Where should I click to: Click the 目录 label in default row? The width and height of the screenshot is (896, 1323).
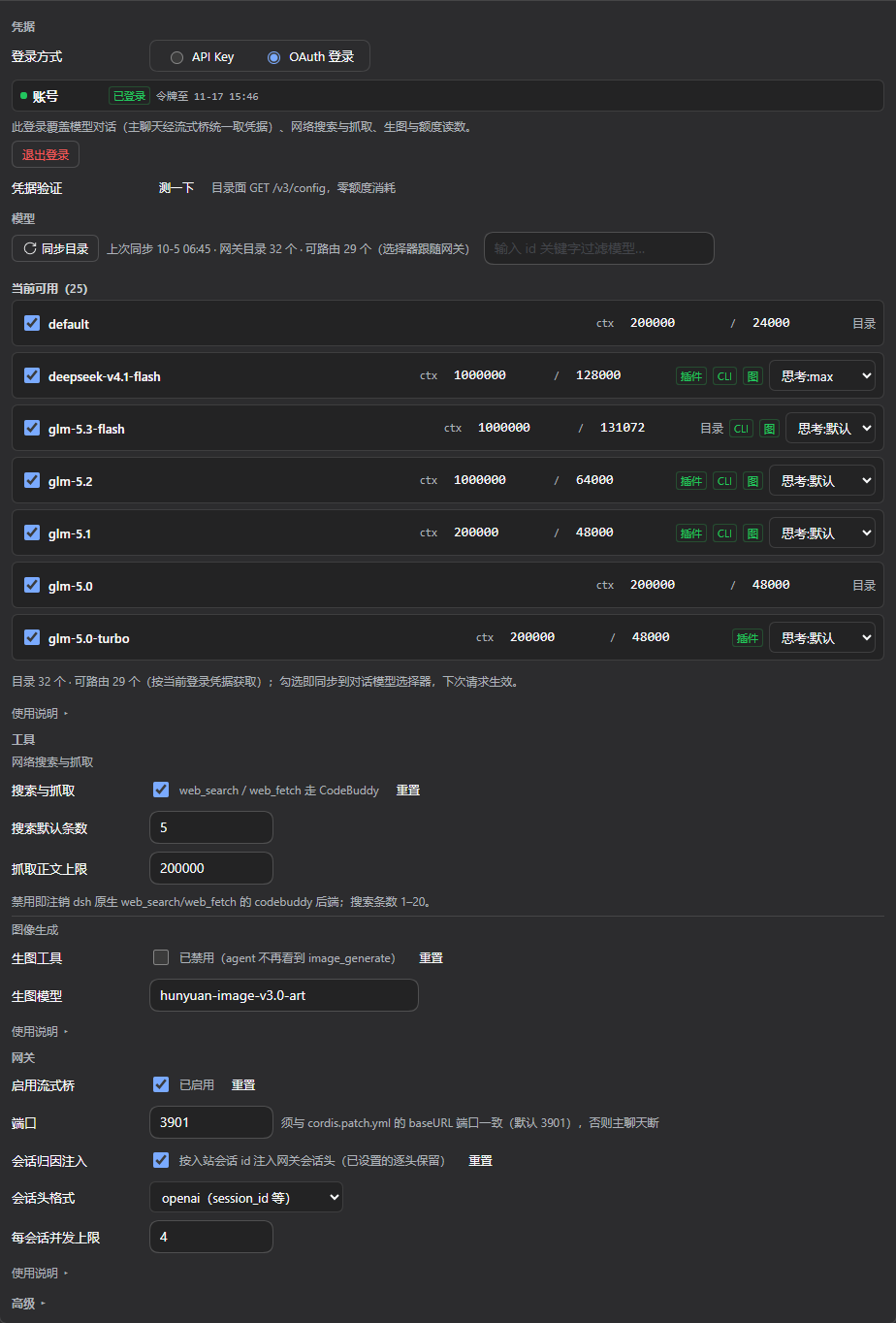point(864,324)
